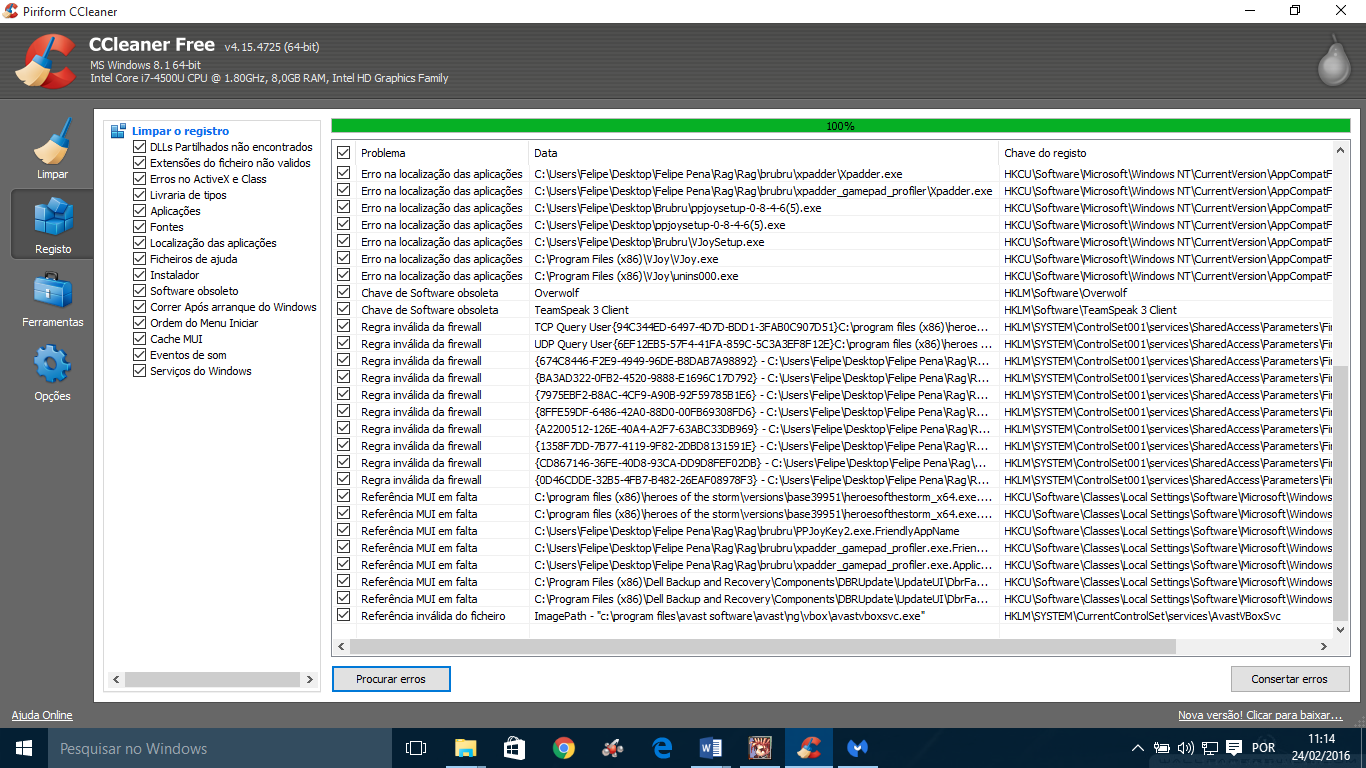Viewport: 1366px width, 768px height.
Task: Open Microsoft Edge on taskbar
Action: [x=661, y=748]
